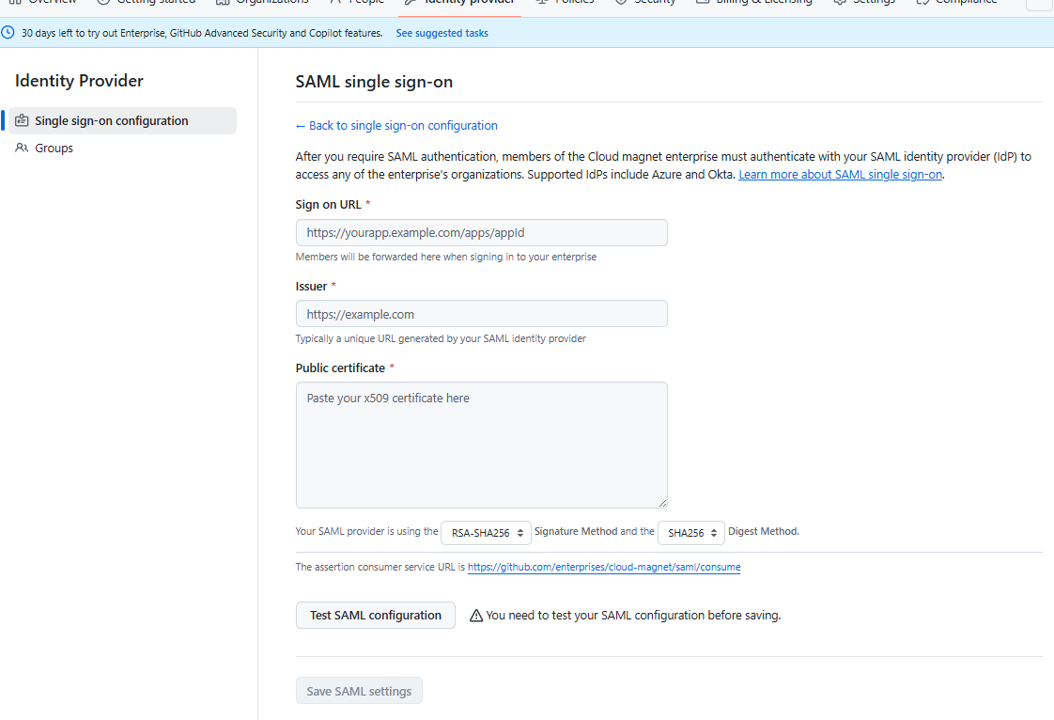This screenshot has height=720, width=1054.
Task: Follow the See suggested tasks link
Action: [x=442, y=33]
